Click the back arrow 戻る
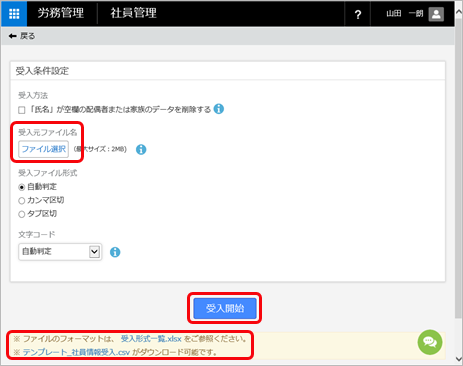Image resolution: width=463 pixels, height=366 pixels. click(x=22, y=36)
